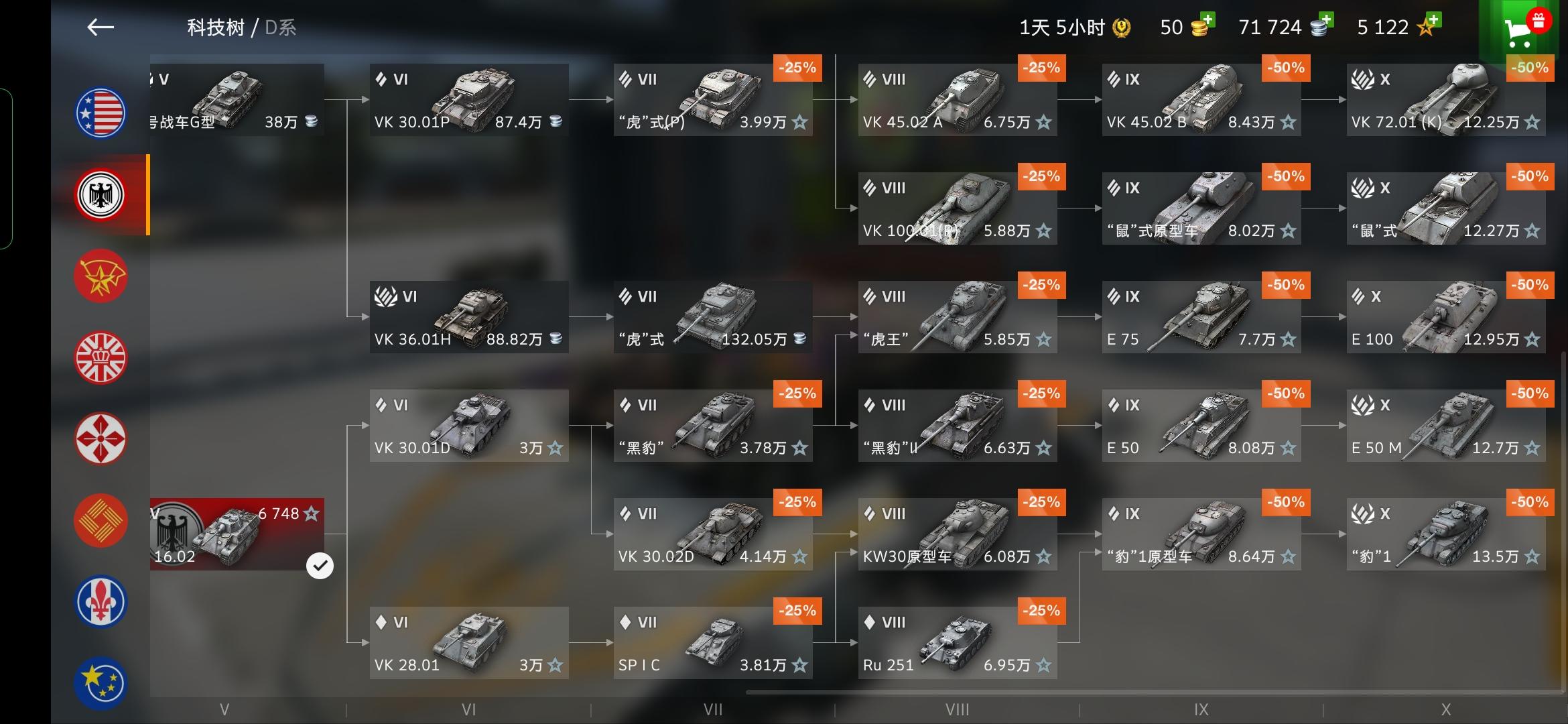This screenshot has width=1568, height=724.
Task: Select the France fleur-de-lis nation icon
Action: pyautogui.click(x=101, y=602)
